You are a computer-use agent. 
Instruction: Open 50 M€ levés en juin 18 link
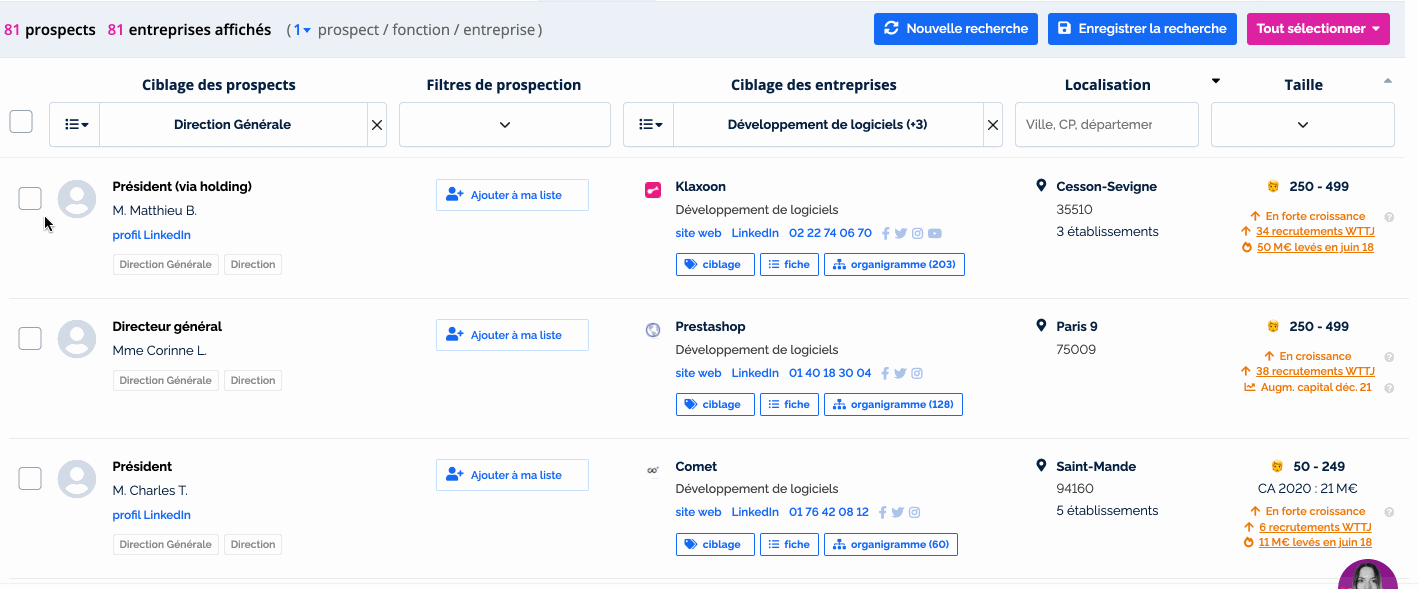1315,247
